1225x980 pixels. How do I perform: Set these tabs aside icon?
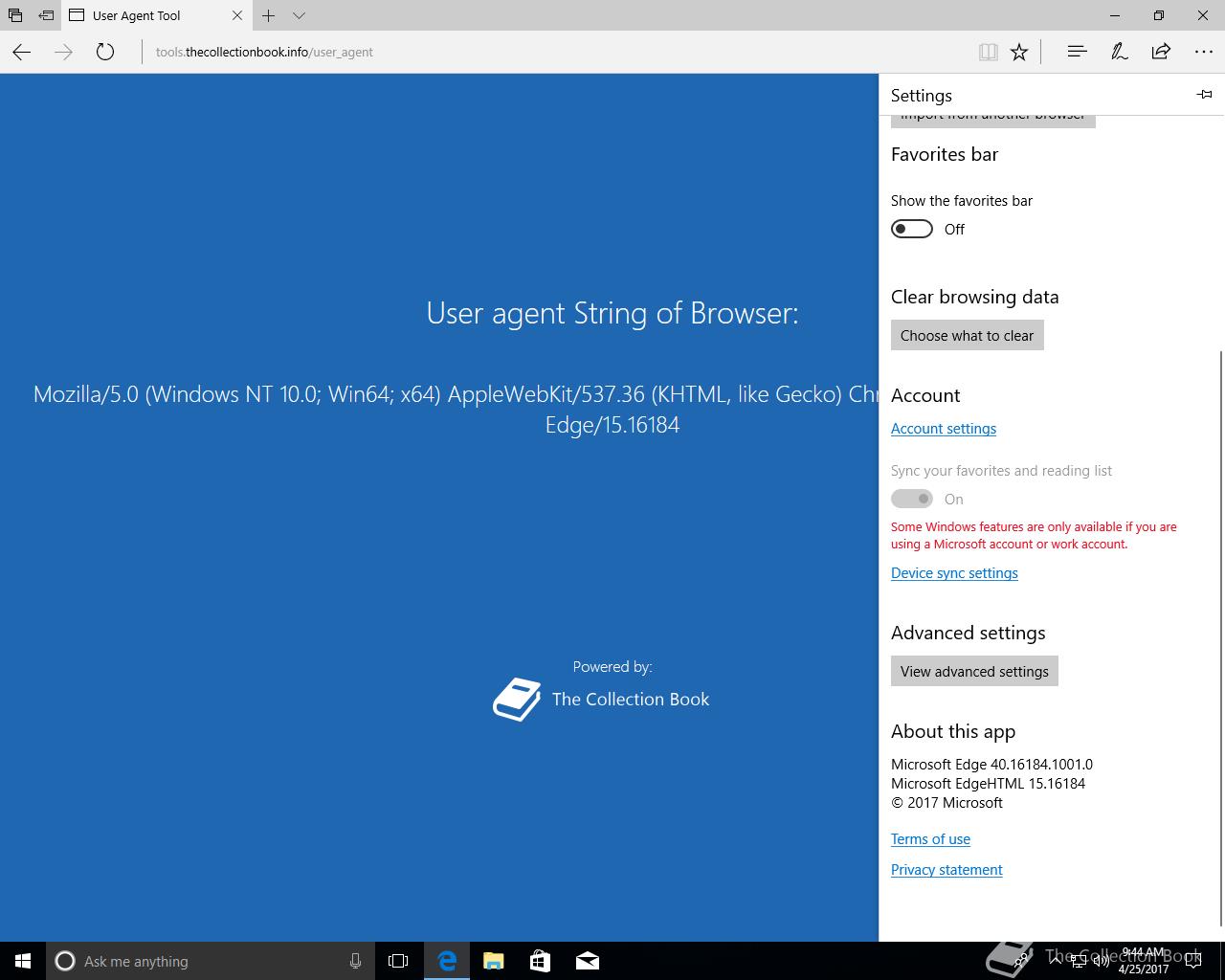46,15
